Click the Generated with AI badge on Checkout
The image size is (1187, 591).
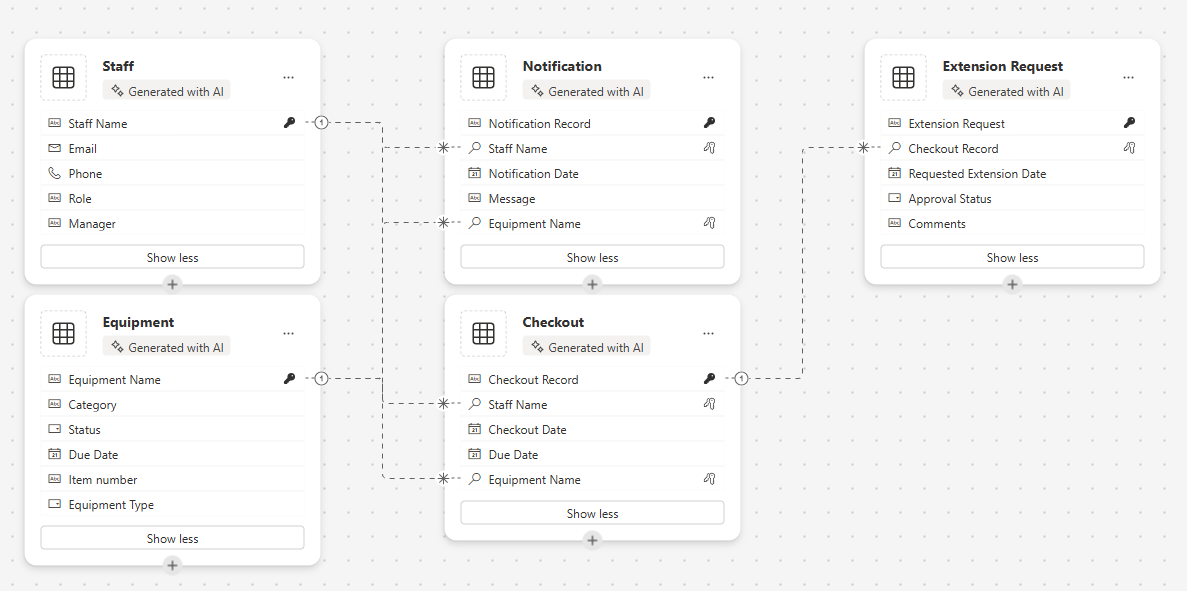pos(586,346)
